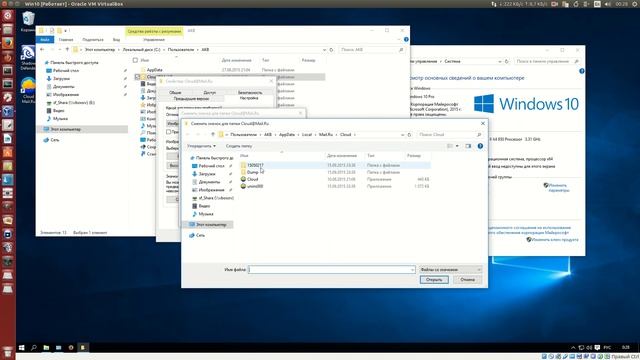The width and height of the screenshot is (640, 360).
Task: Switch to Поделиться ribbon tab
Action: coord(93,40)
